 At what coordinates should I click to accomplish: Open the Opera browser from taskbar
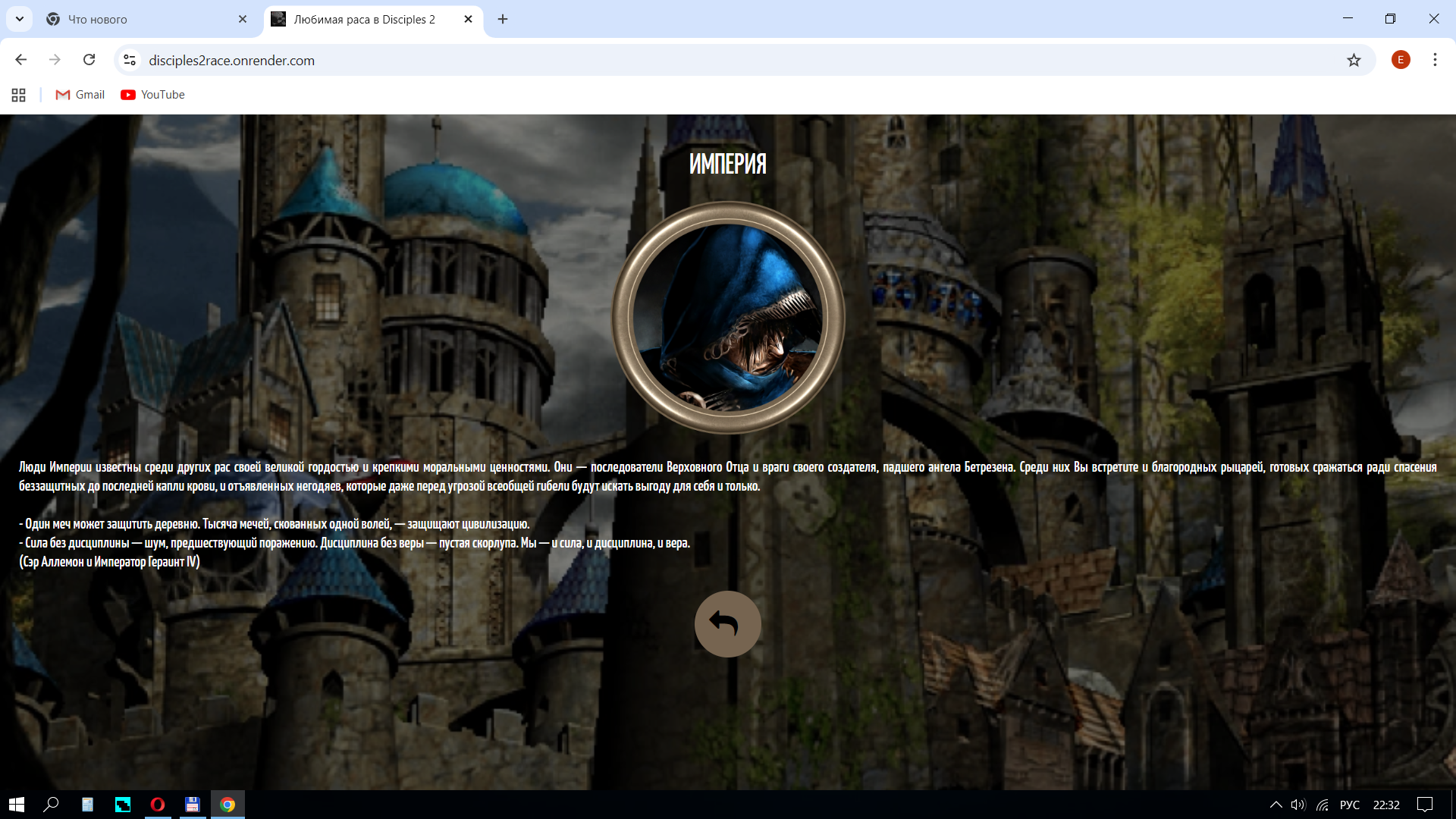(x=158, y=805)
